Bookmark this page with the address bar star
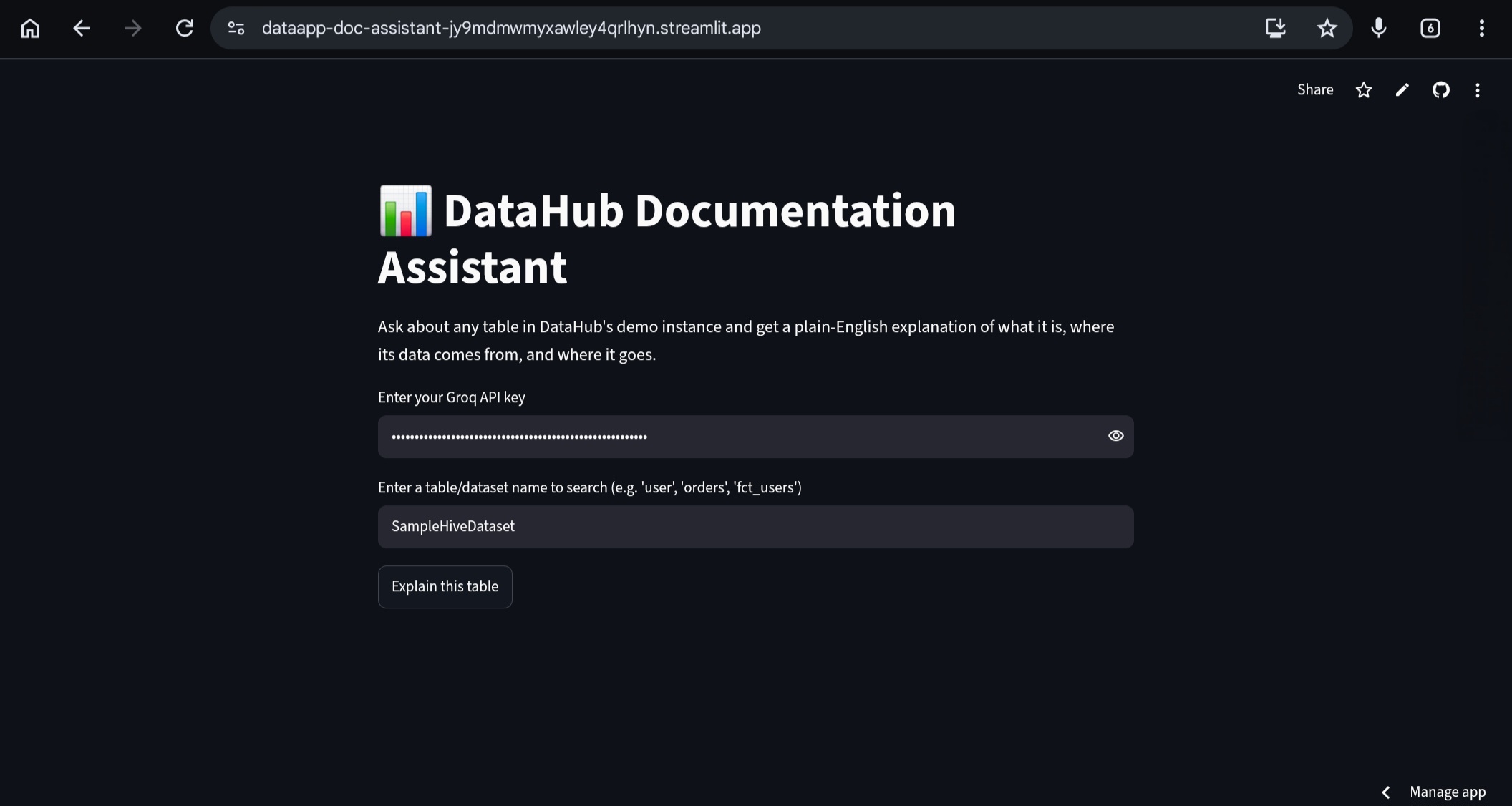Viewport: 1512px width, 806px height. 1327,28
